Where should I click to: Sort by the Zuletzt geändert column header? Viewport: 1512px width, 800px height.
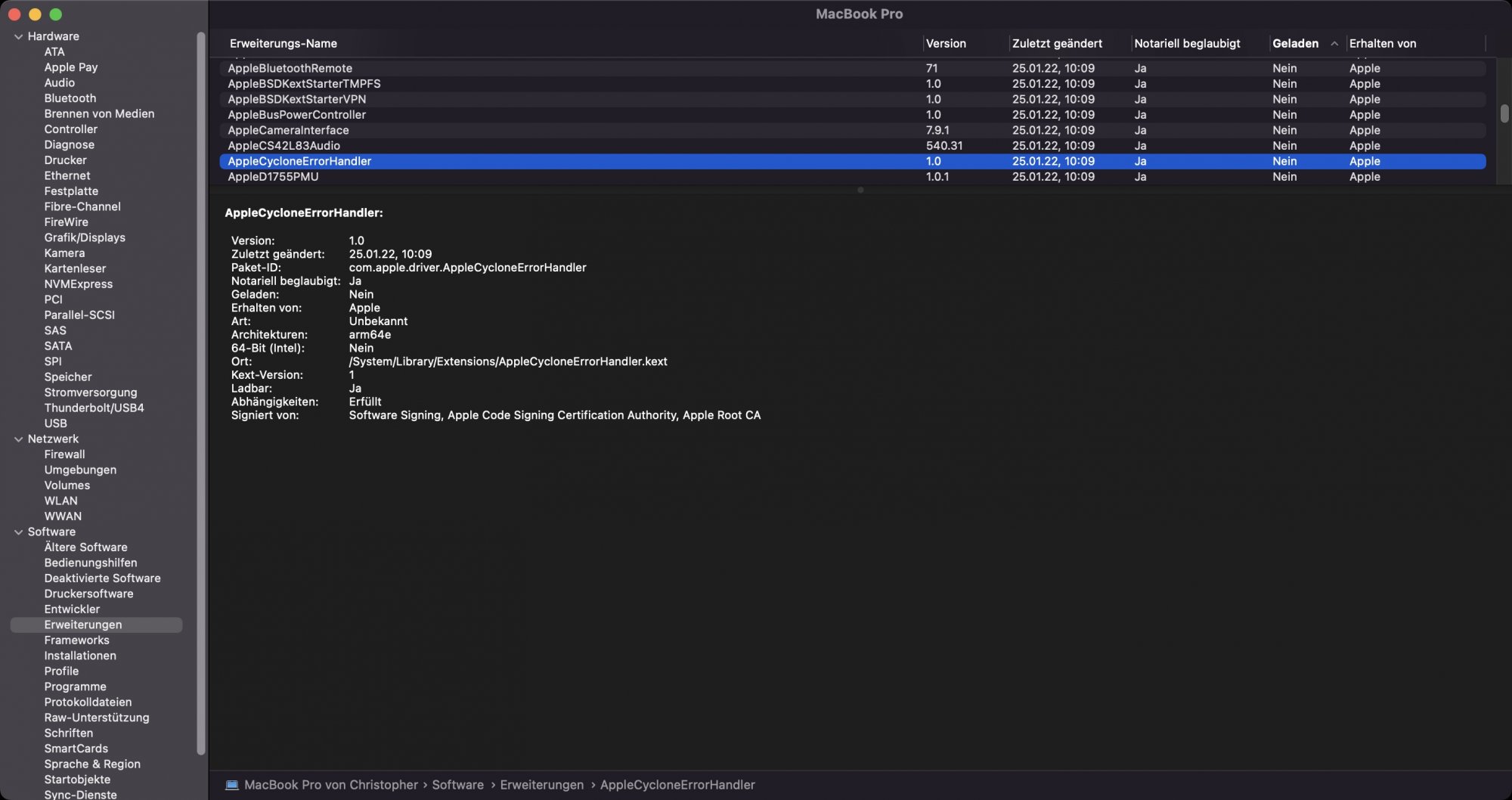click(1057, 43)
